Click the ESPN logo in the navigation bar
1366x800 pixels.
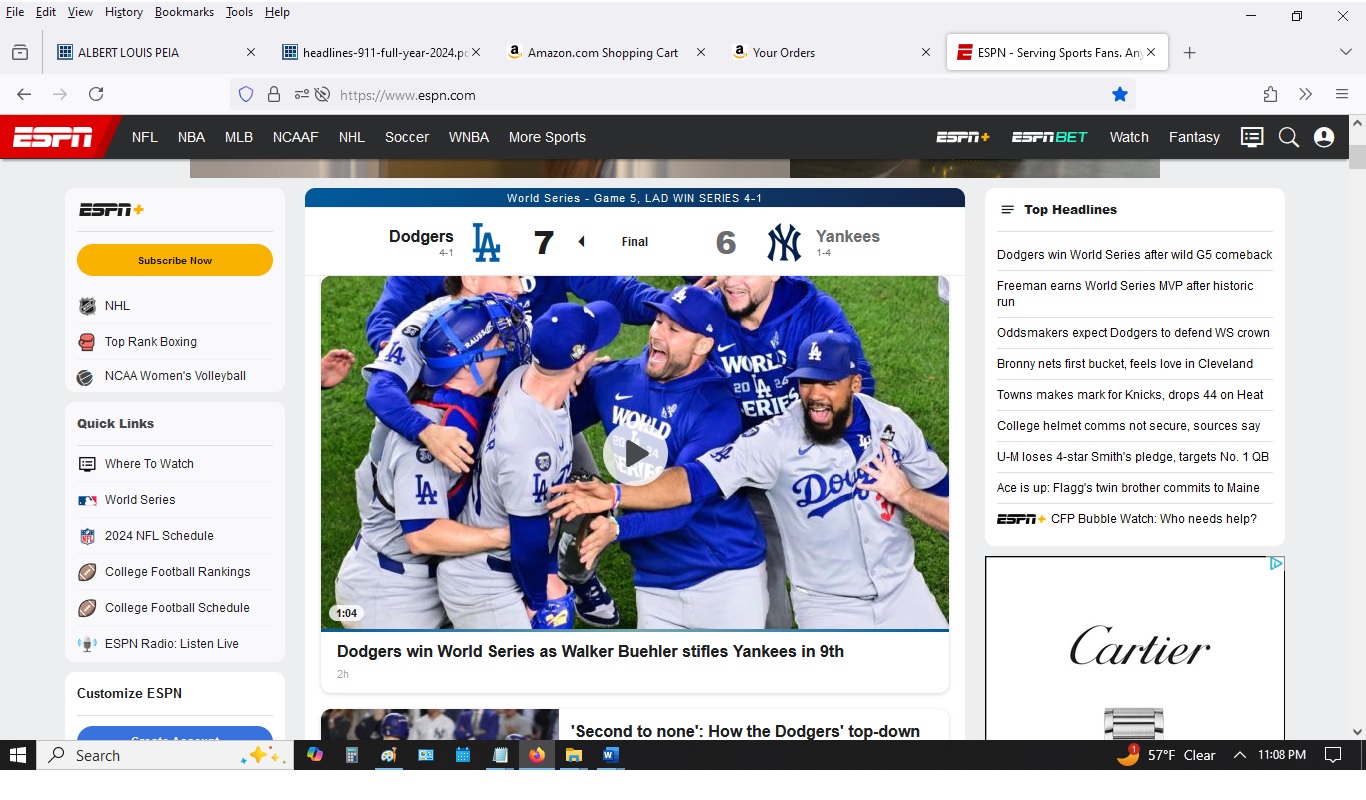53,138
